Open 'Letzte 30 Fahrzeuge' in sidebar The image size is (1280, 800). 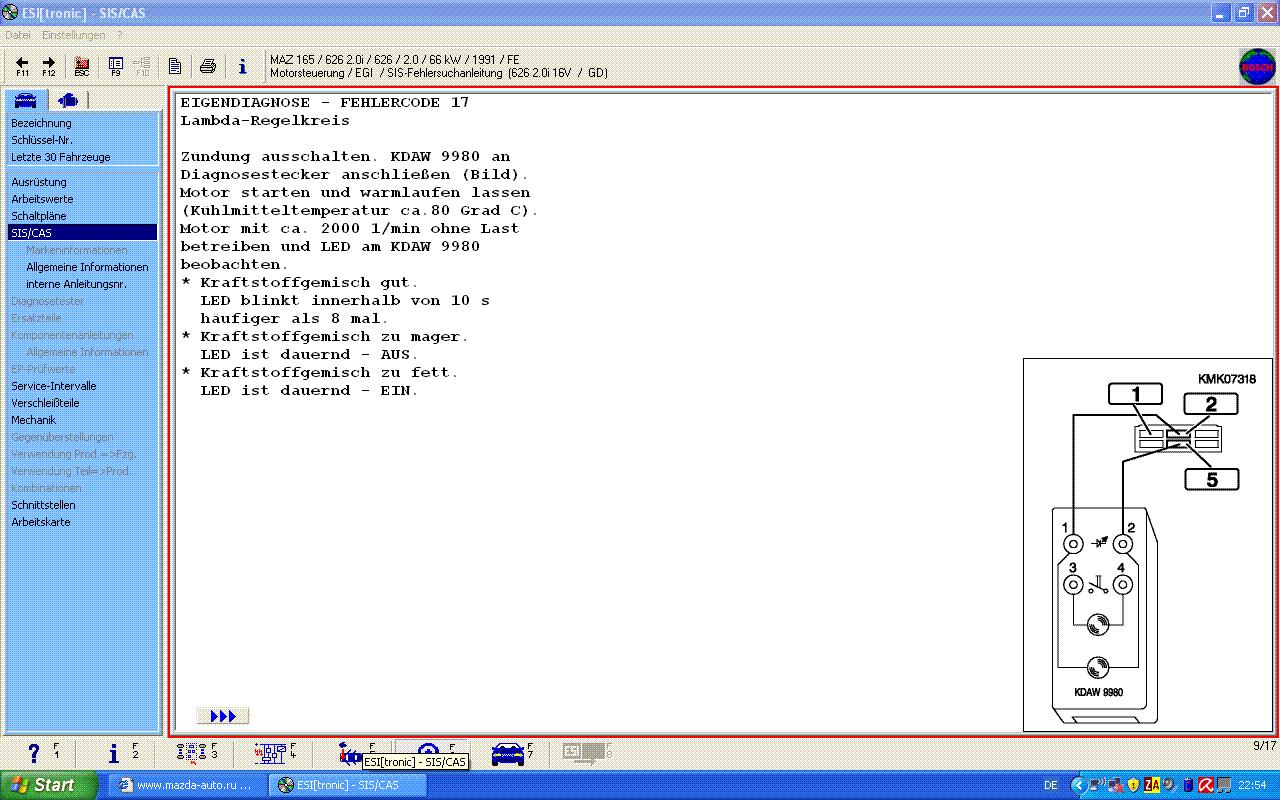[x=60, y=157]
